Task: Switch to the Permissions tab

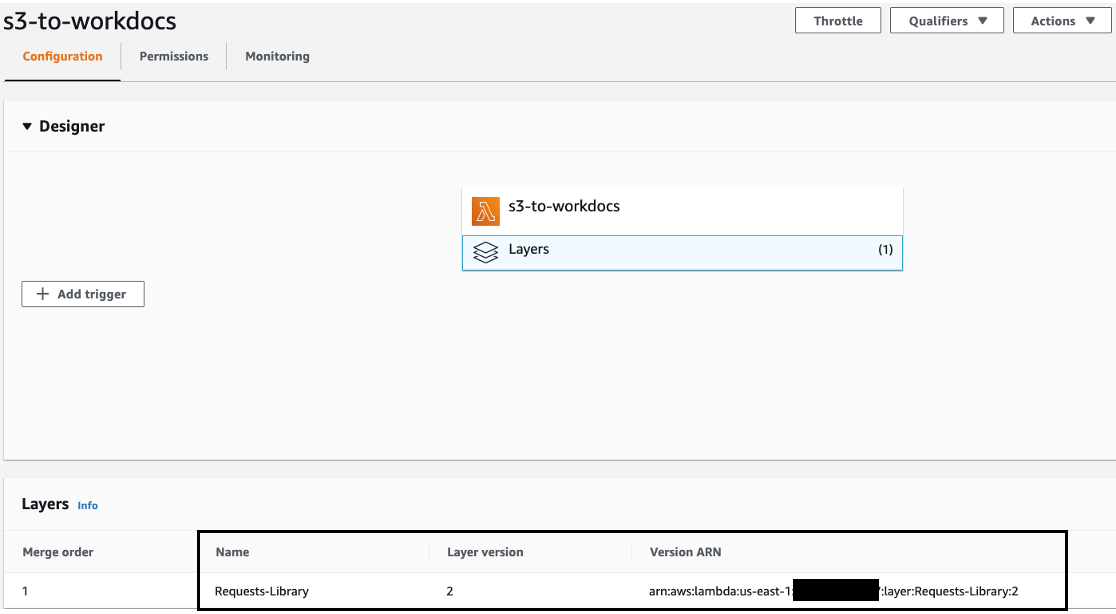Action: (x=173, y=56)
